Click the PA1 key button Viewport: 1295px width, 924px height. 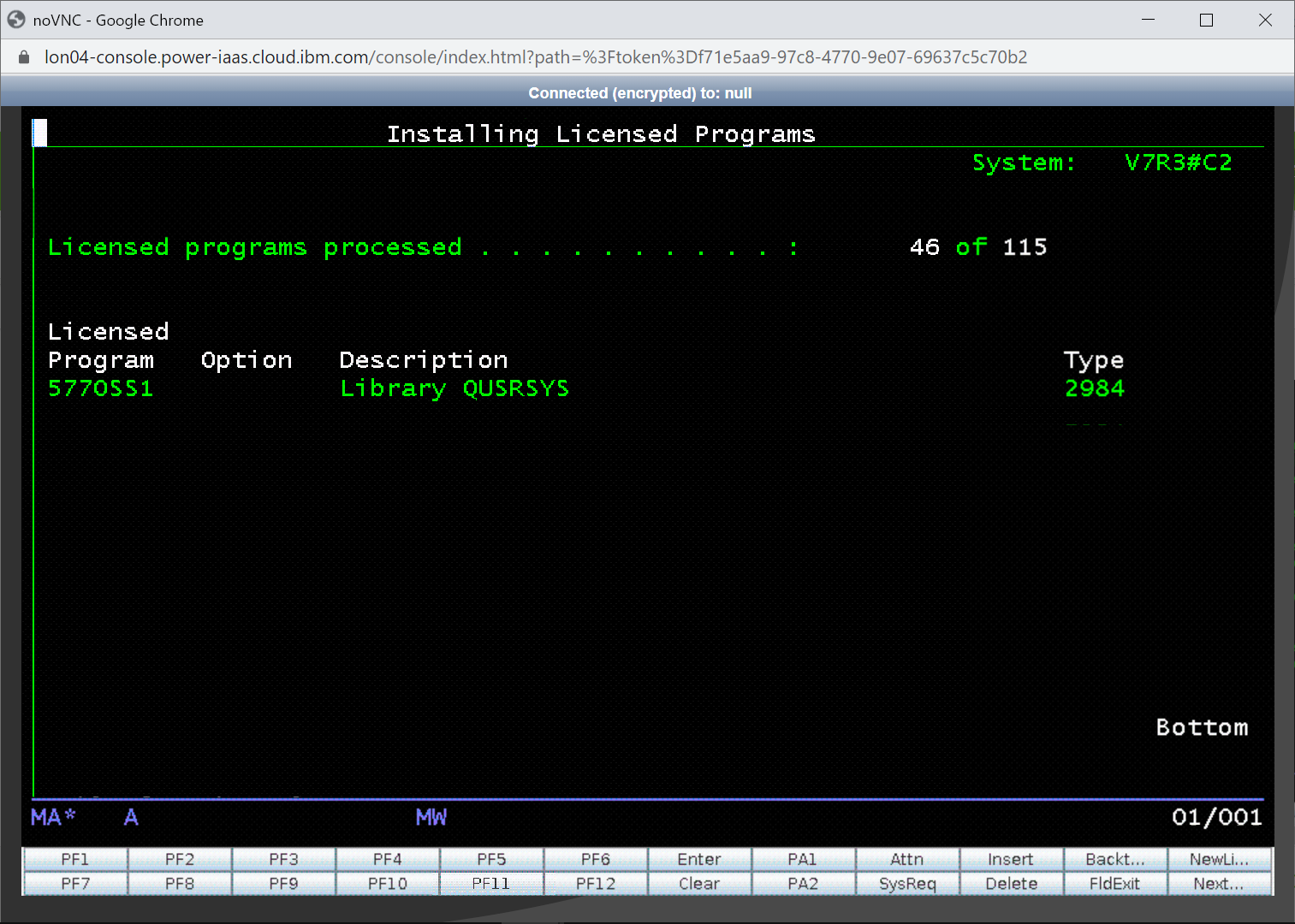point(803,859)
